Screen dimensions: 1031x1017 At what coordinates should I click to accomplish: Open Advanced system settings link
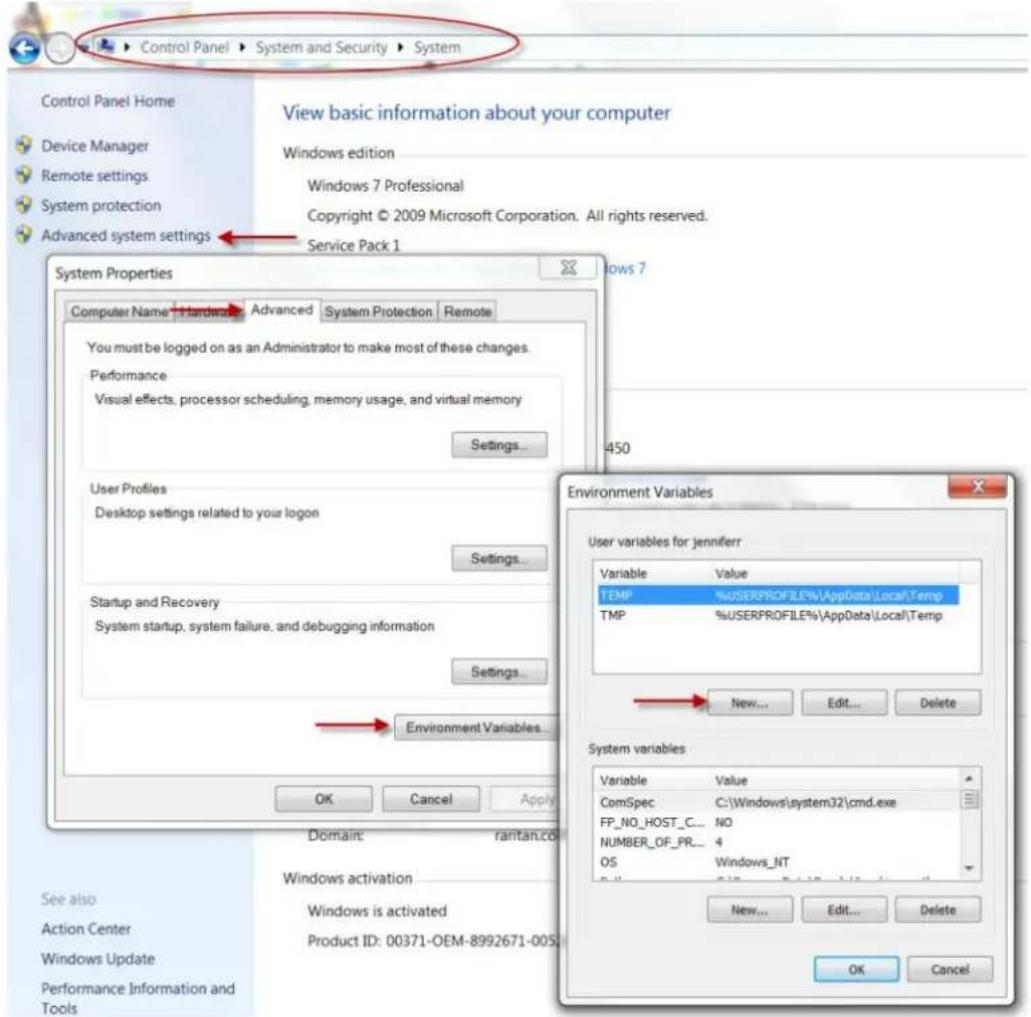click(x=126, y=235)
